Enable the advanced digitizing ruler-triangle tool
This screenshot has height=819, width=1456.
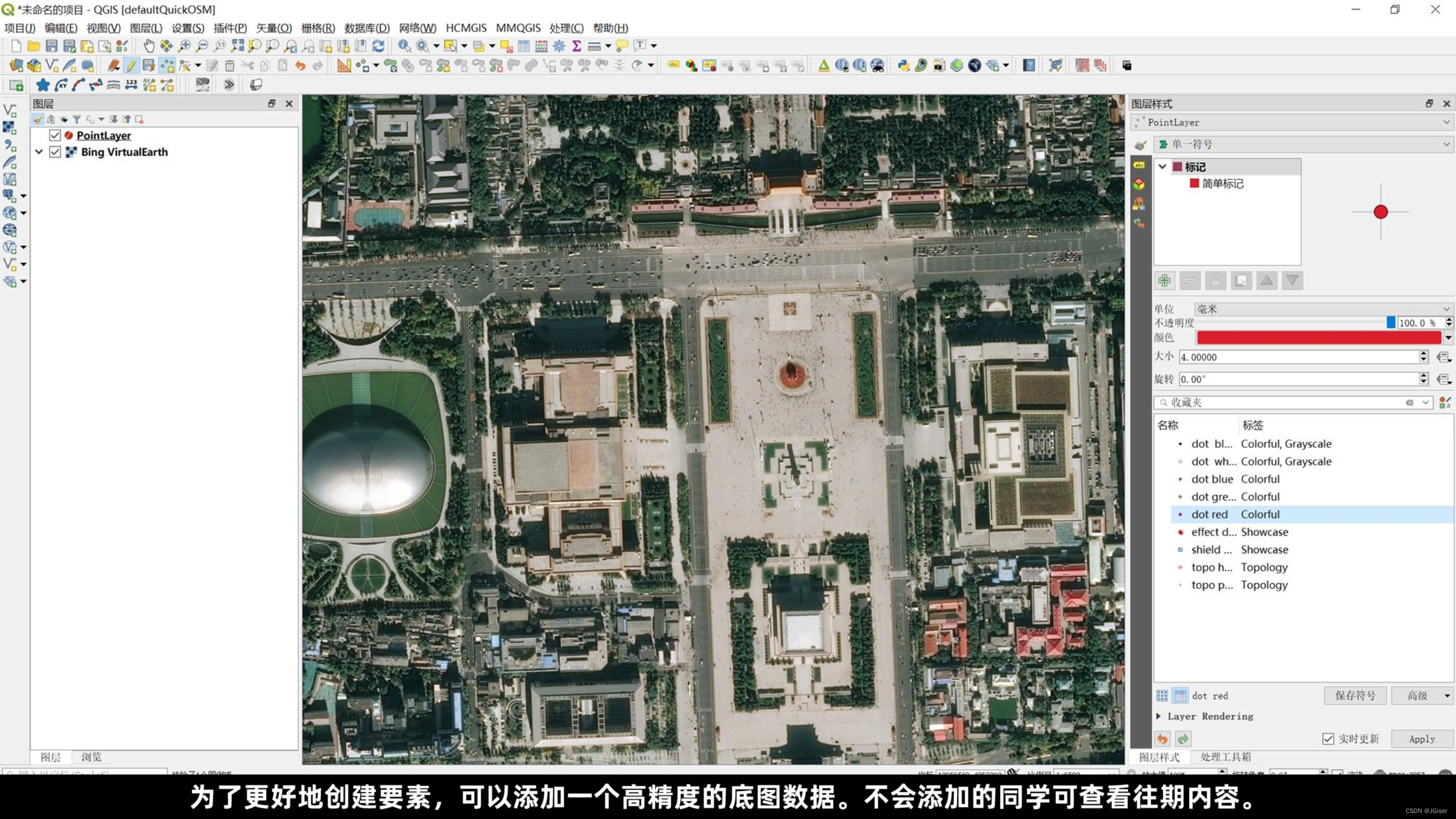click(x=344, y=66)
